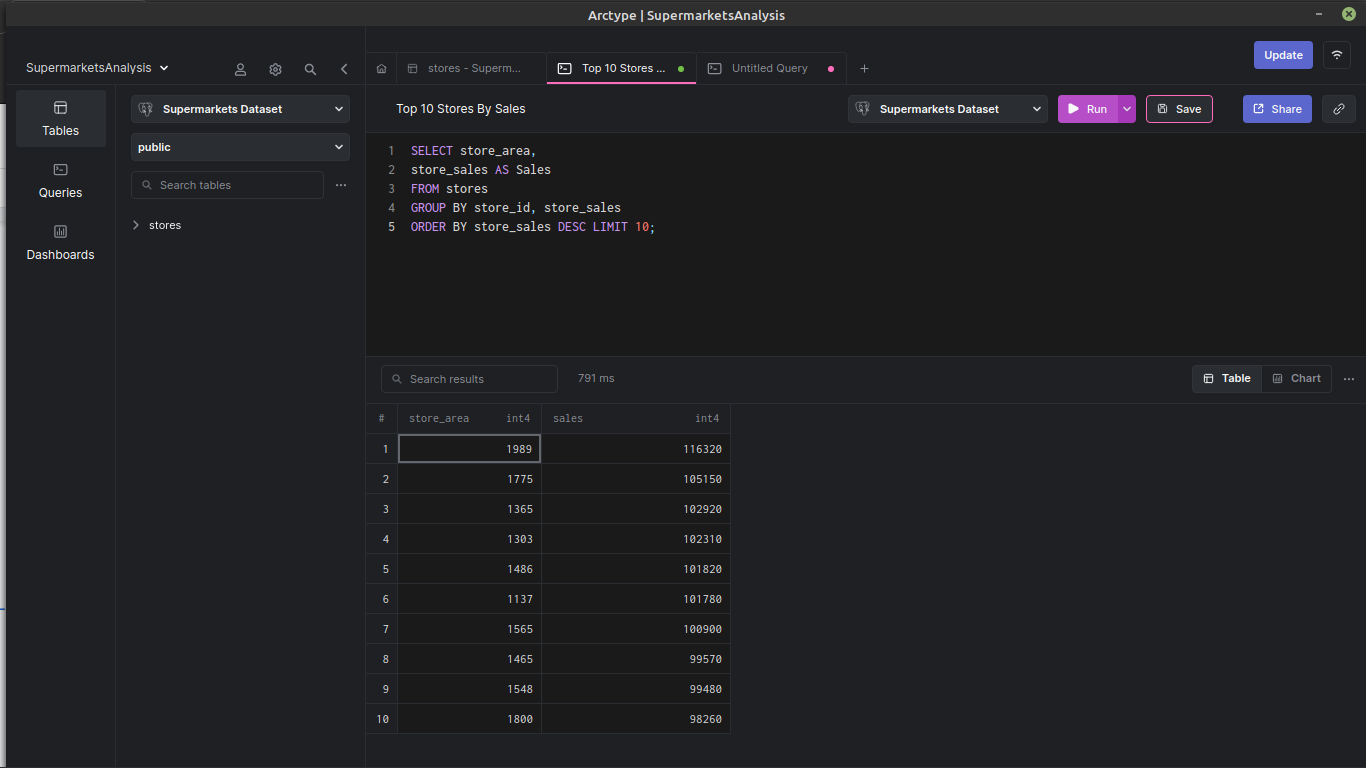Viewport: 1366px width, 768px height.
Task: Open workspace settings via the gear icon
Action: (x=275, y=69)
